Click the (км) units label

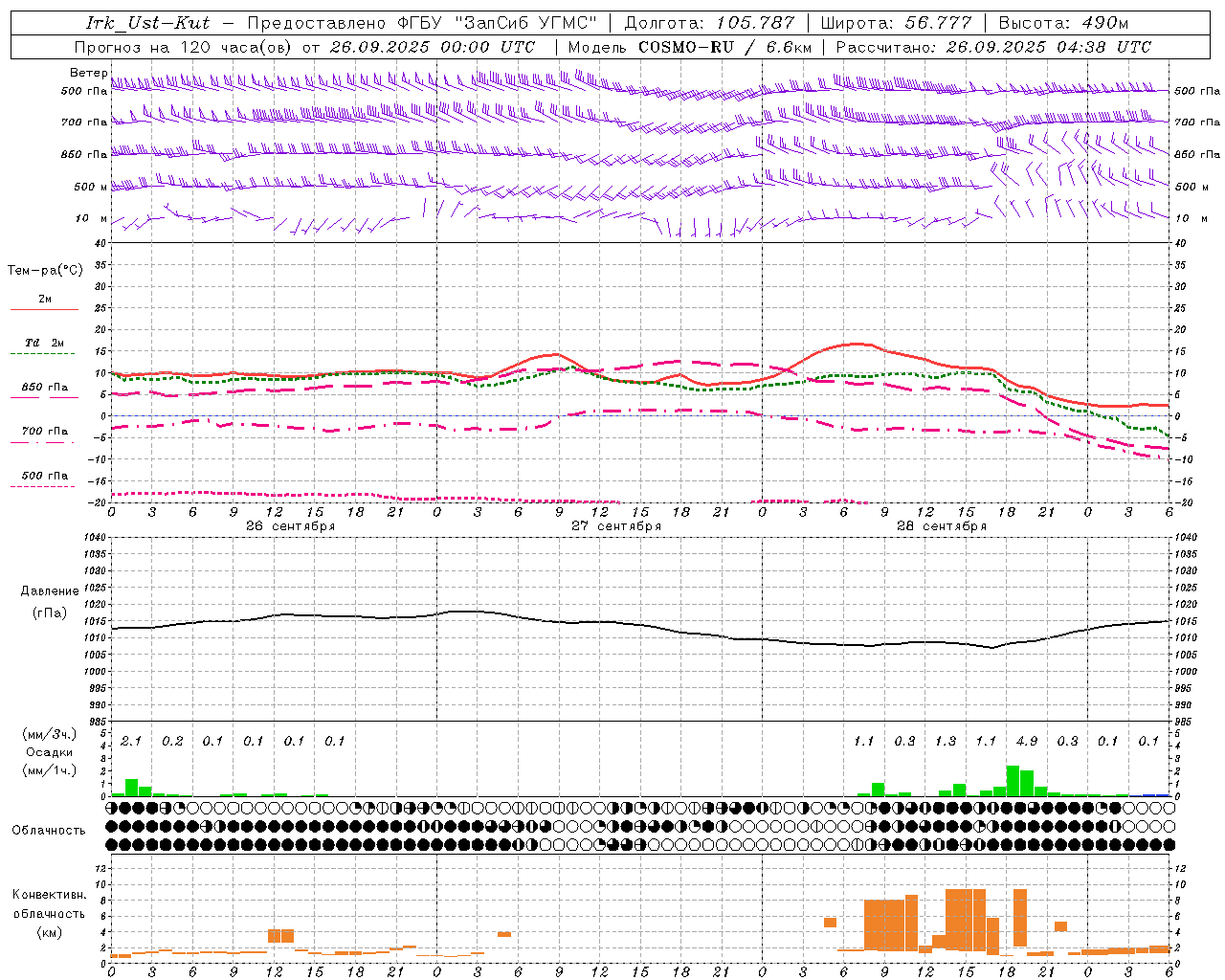50,932
